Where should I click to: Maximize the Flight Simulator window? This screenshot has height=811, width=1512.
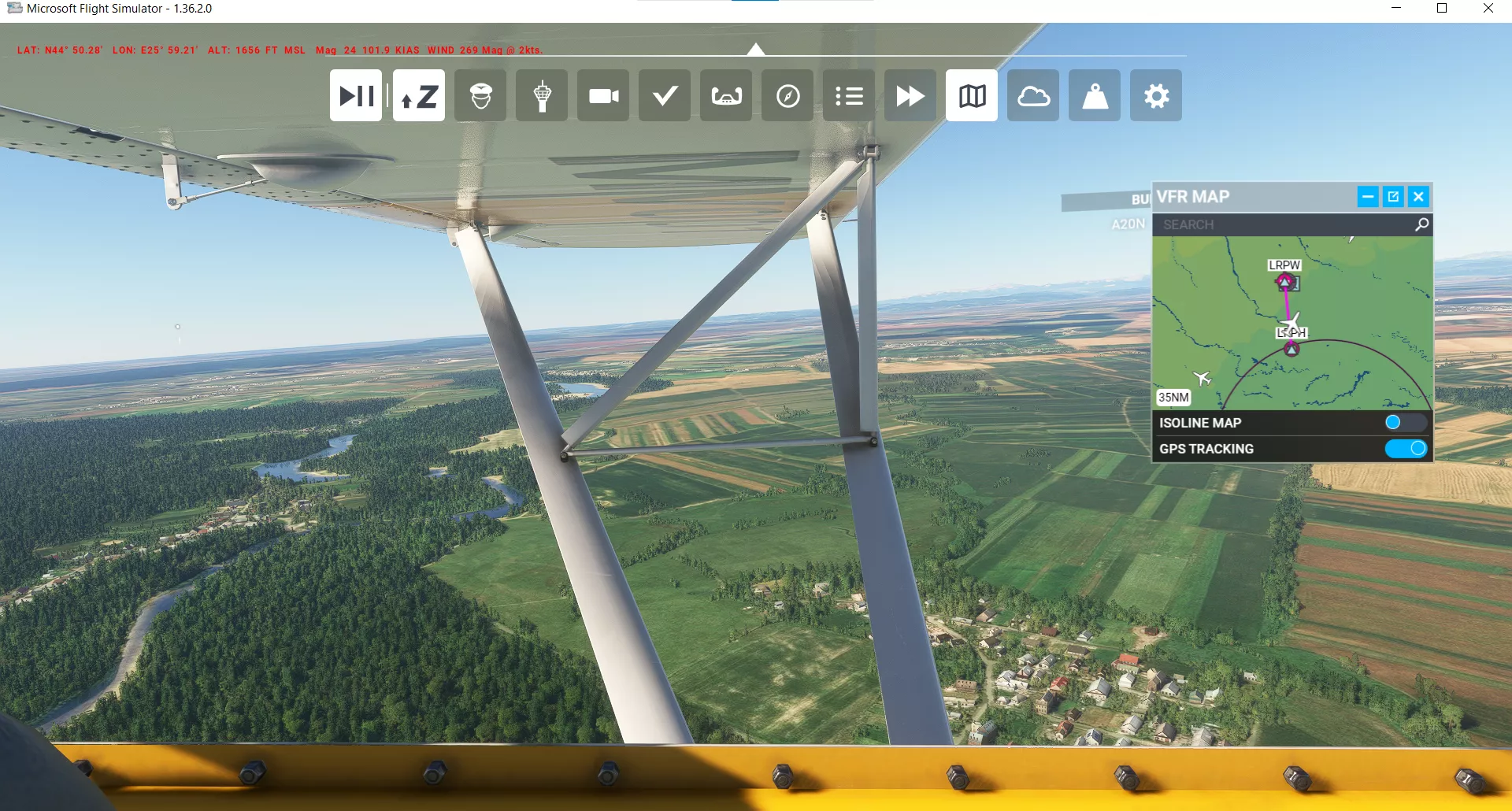[x=1442, y=9]
